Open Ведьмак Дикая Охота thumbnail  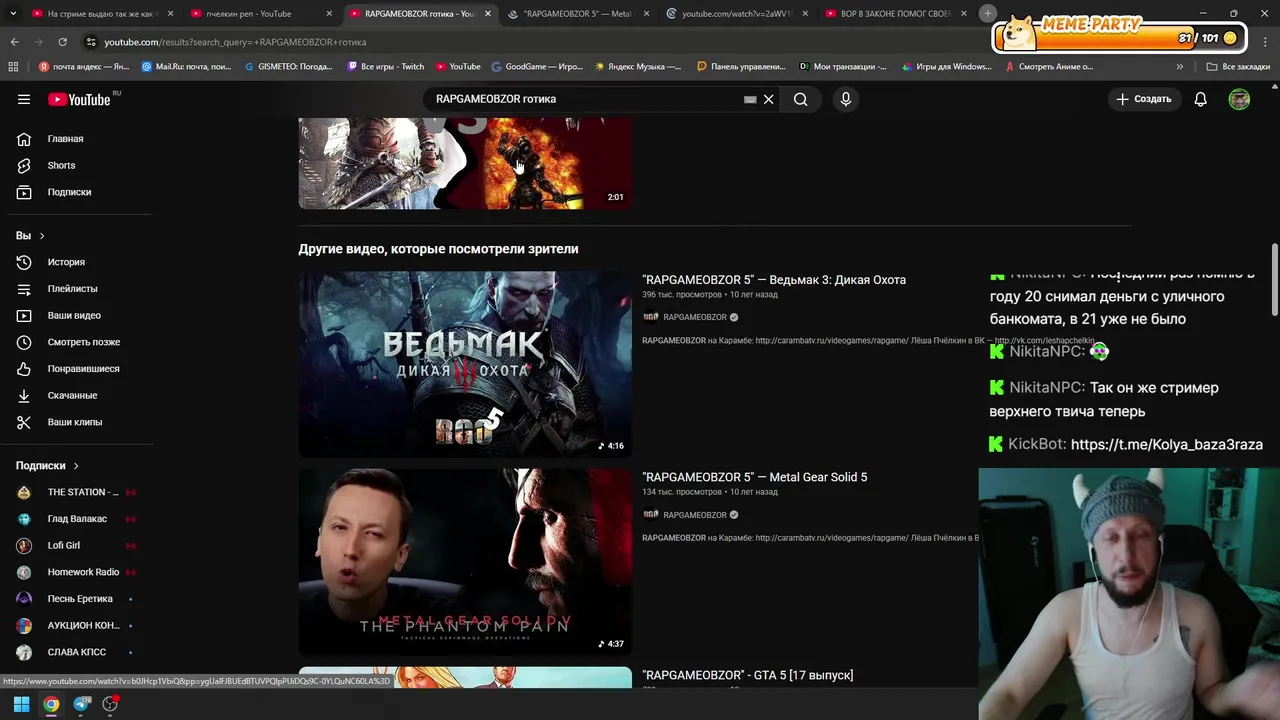(x=465, y=364)
